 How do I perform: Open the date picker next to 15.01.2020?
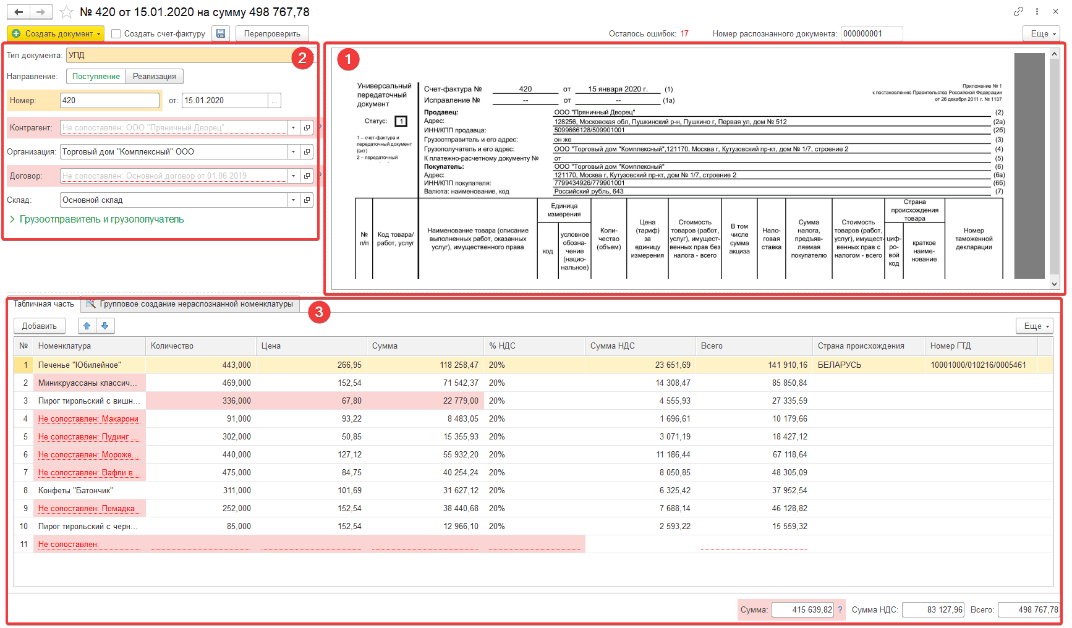274,100
